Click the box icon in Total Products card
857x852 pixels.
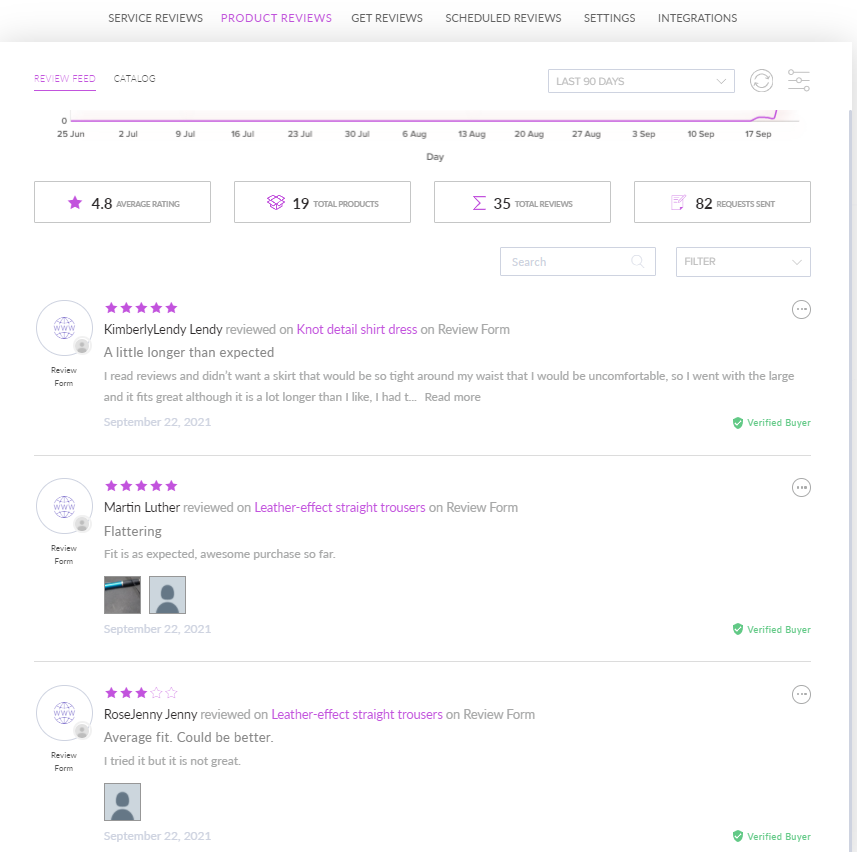point(276,203)
